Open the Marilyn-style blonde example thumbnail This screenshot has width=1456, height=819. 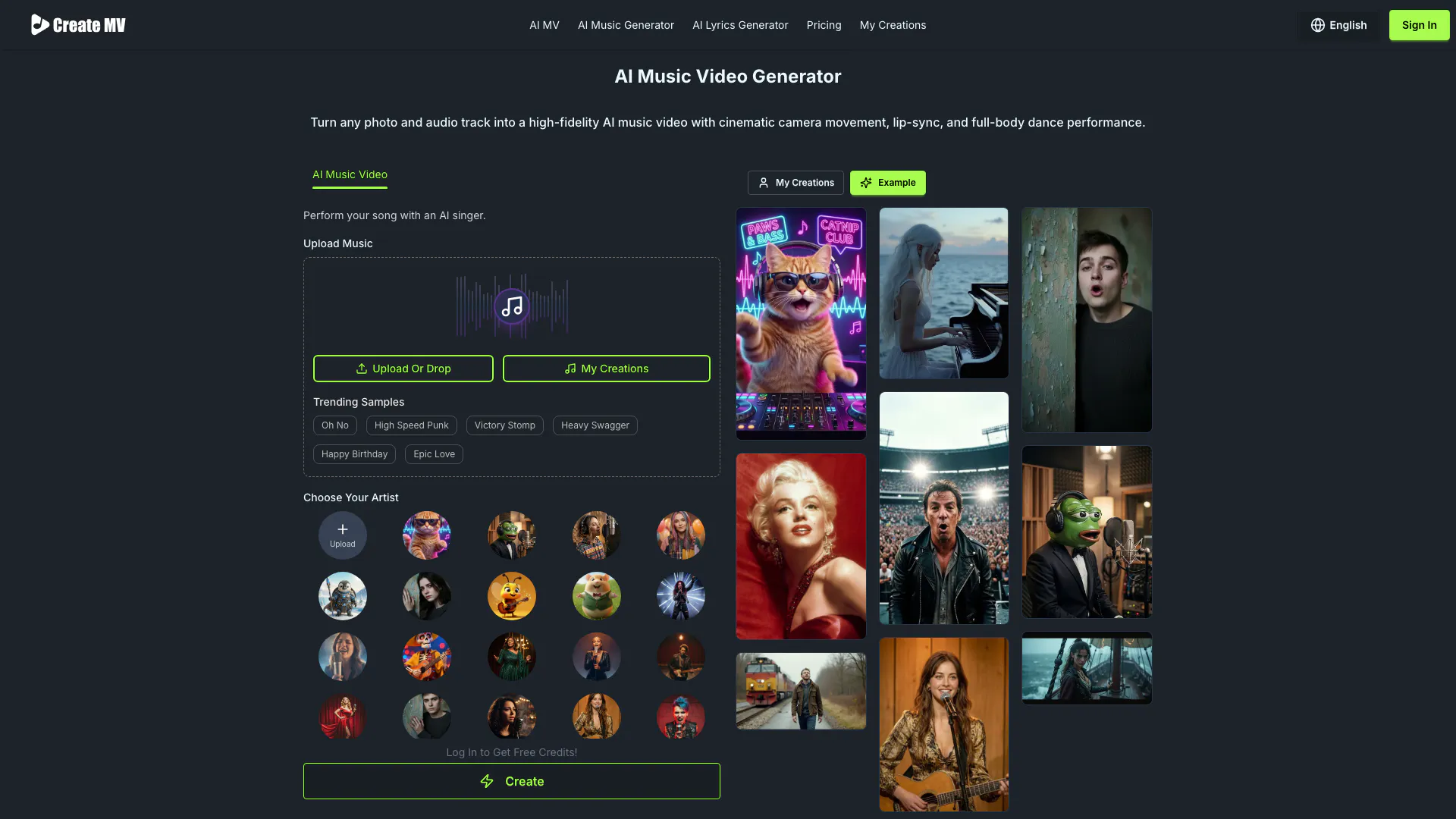tap(801, 546)
